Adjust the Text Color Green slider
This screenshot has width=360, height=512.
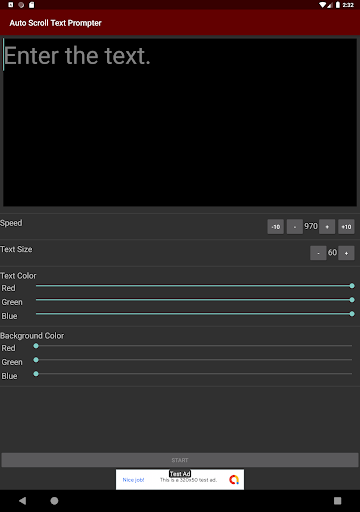coord(194,300)
